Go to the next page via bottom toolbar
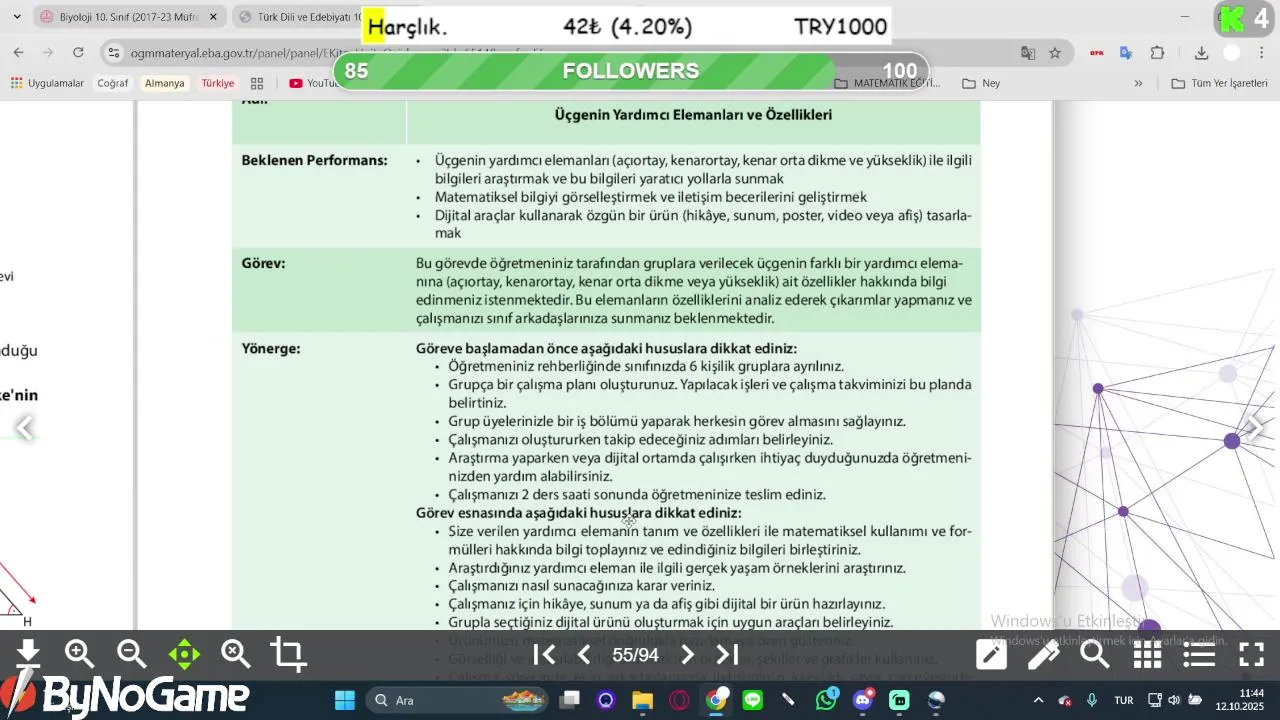The height and width of the screenshot is (720, 1280). pyautogui.click(x=687, y=655)
